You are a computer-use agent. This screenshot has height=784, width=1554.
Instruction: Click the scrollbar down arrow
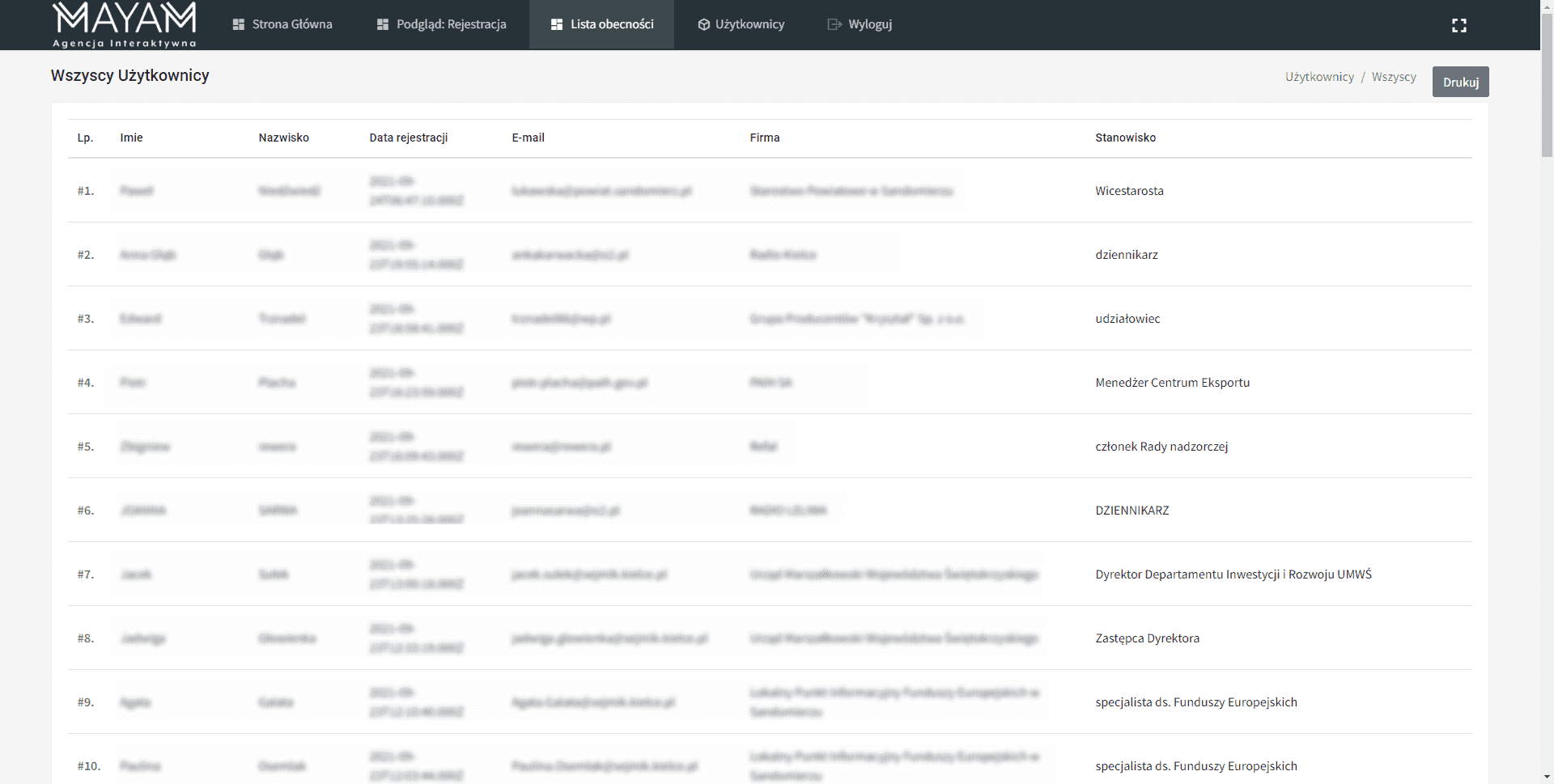pos(1547,778)
